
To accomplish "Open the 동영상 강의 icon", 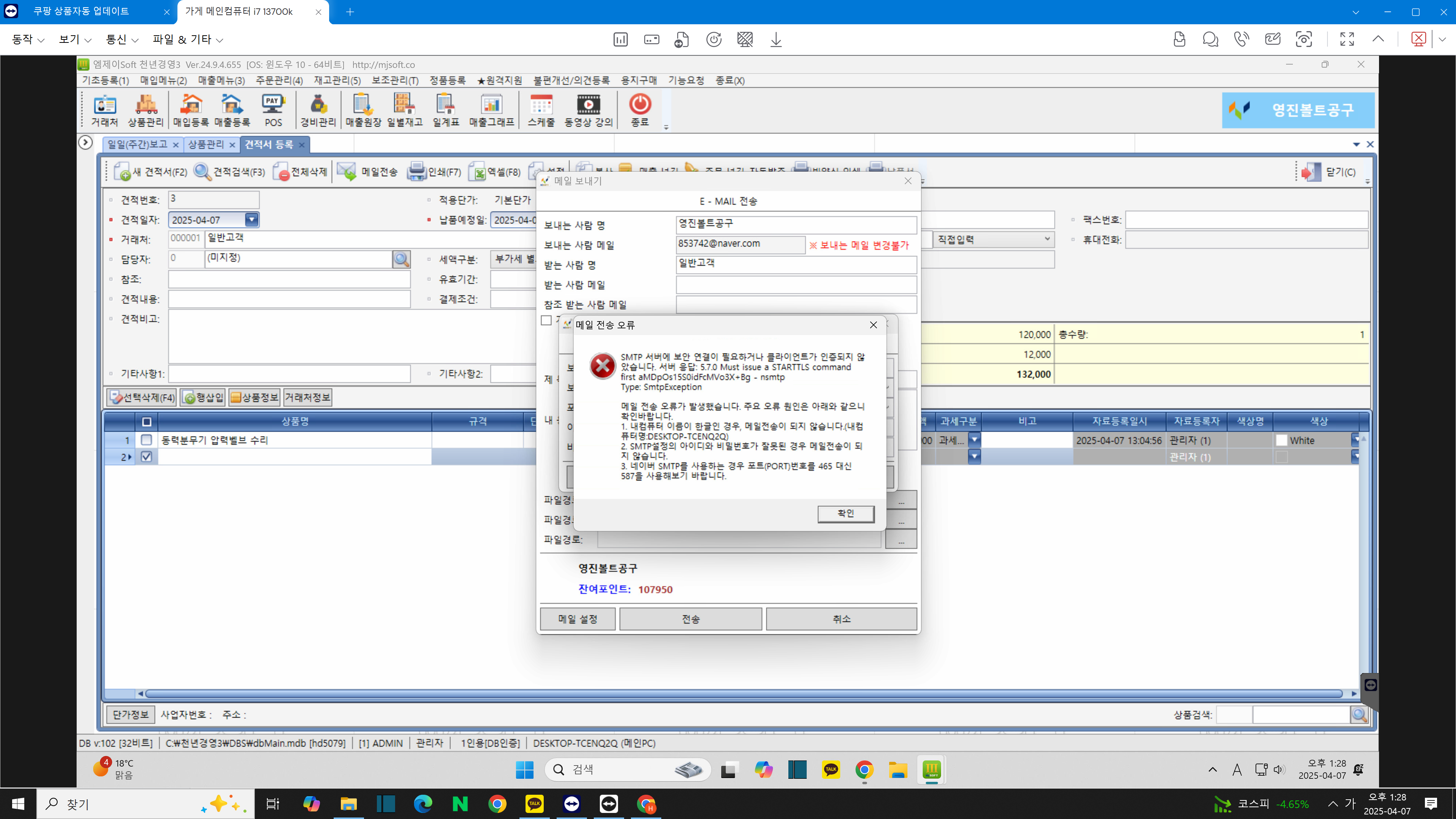I will tap(588, 110).
